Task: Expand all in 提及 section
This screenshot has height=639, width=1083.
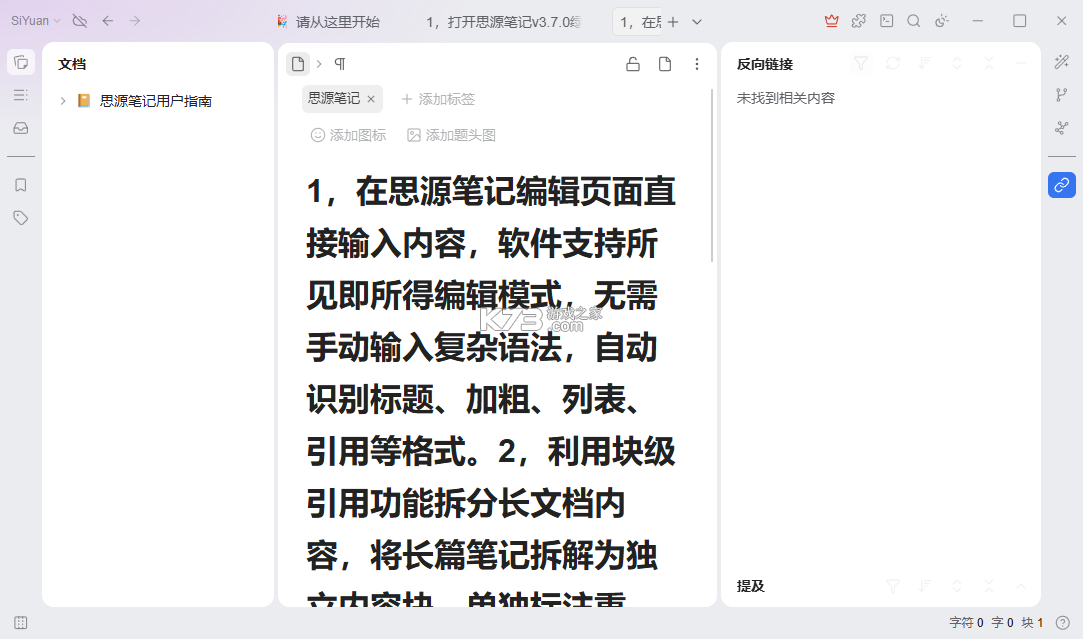Action: (x=957, y=586)
